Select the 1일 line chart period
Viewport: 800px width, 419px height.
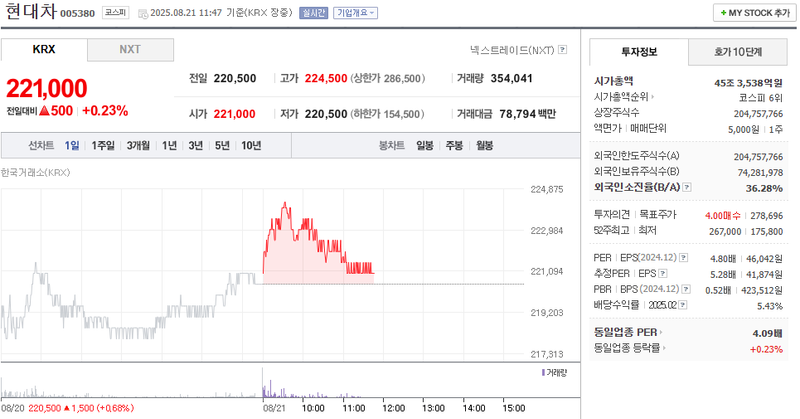pos(72,145)
